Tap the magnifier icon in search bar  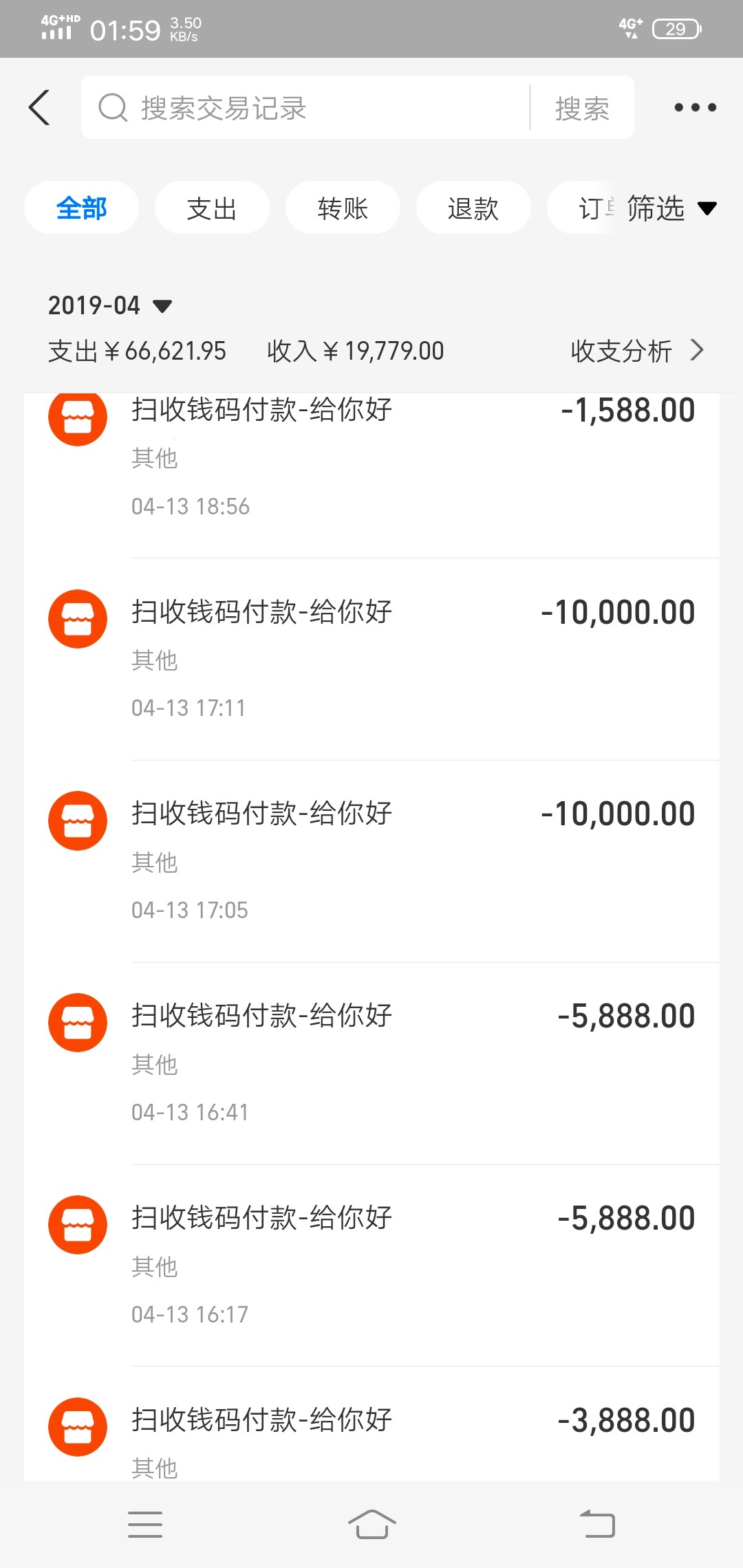coord(113,108)
